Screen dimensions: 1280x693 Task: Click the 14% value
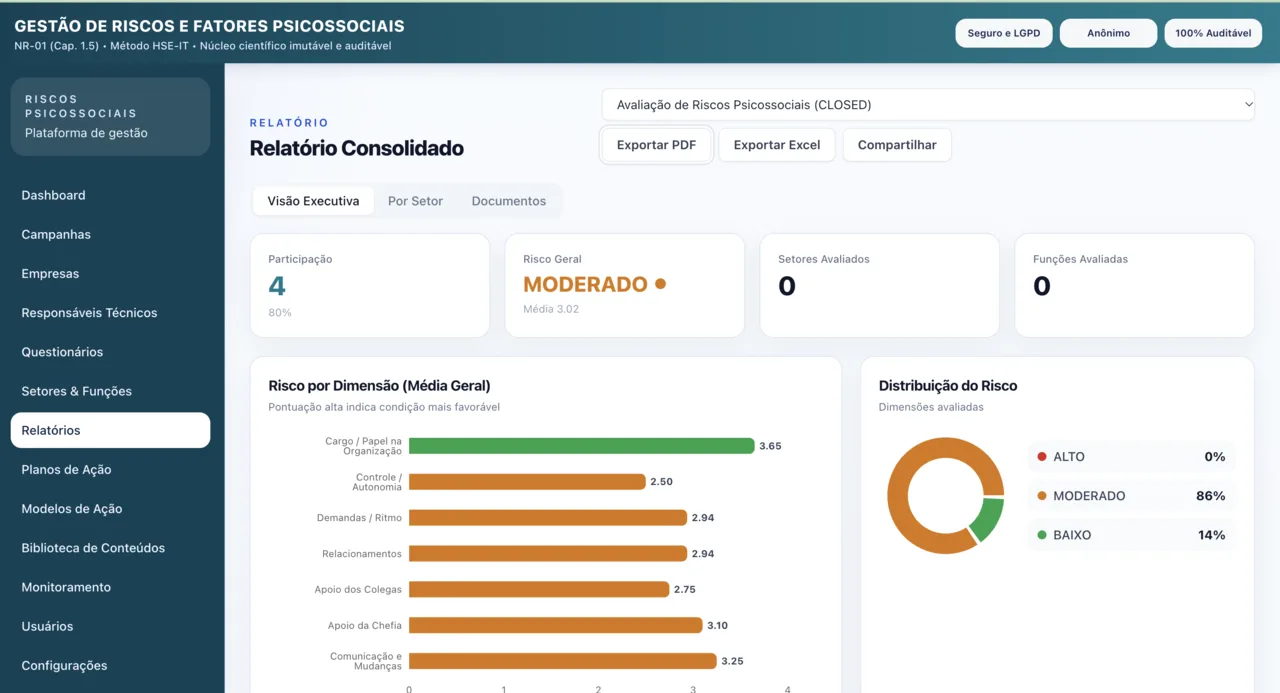pyautogui.click(x=1211, y=535)
